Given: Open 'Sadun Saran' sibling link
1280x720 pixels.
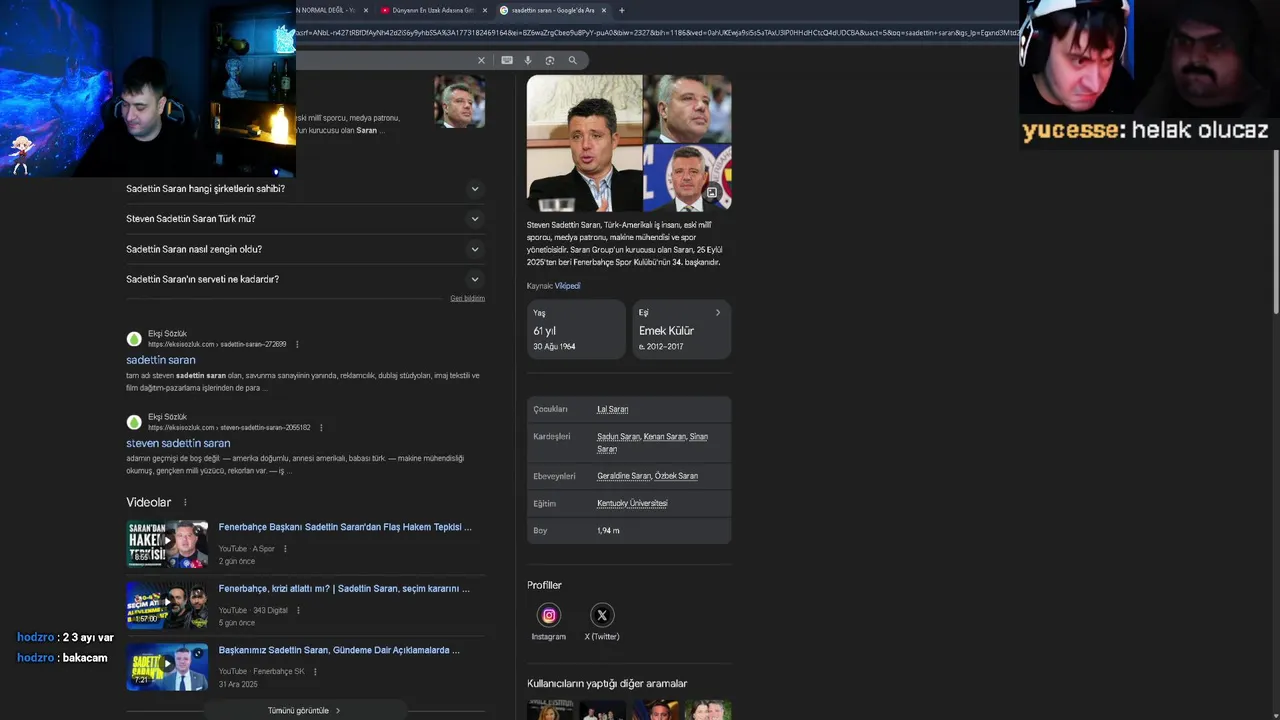Looking at the screenshot, I should click(x=618, y=437).
